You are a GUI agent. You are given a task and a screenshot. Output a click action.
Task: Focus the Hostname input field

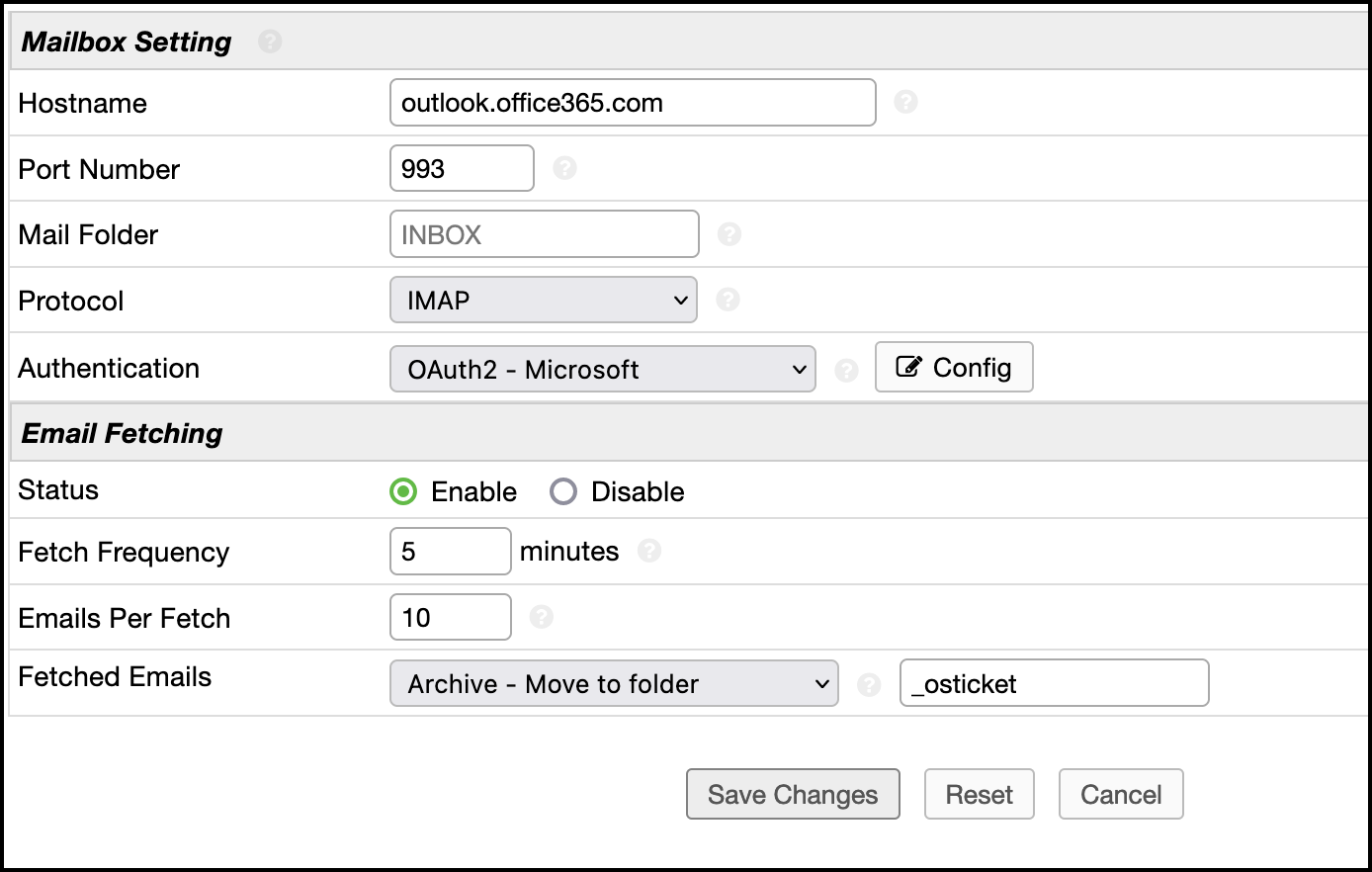[633, 103]
